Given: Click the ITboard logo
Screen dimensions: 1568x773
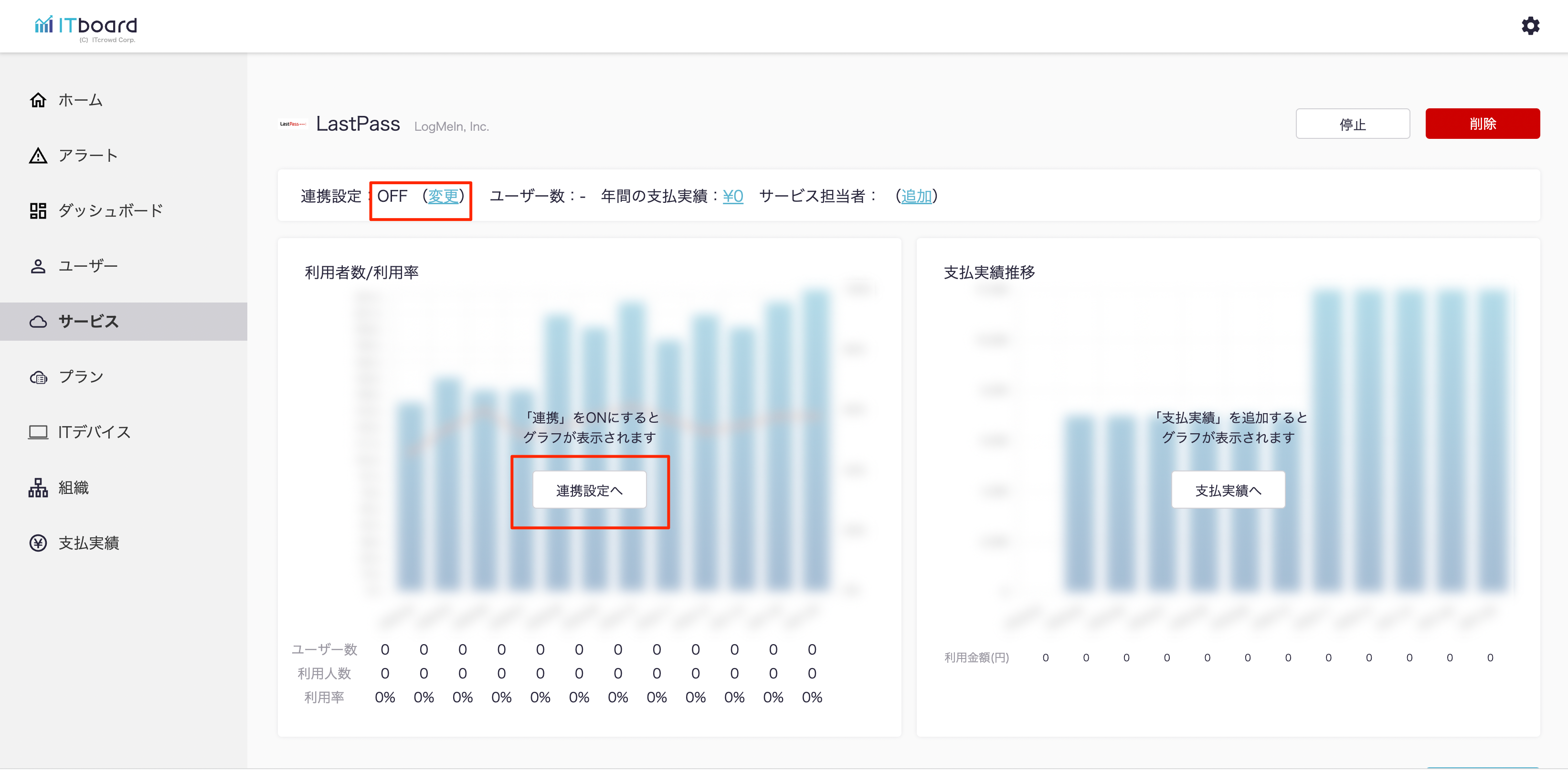Looking at the screenshot, I should (x=86, y=26).
